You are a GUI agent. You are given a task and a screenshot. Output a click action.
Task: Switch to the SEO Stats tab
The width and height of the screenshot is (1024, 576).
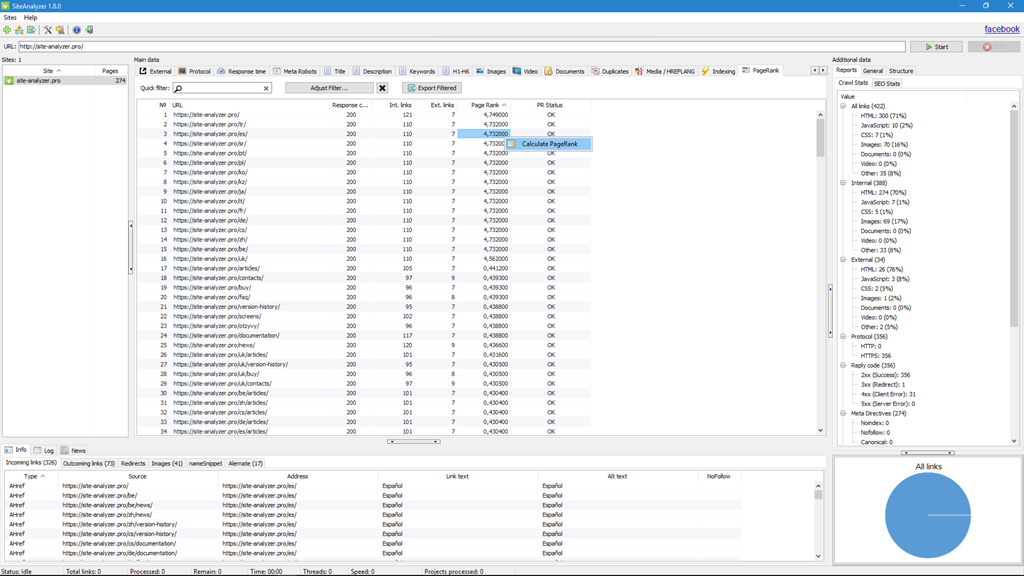tap(887, 84)
